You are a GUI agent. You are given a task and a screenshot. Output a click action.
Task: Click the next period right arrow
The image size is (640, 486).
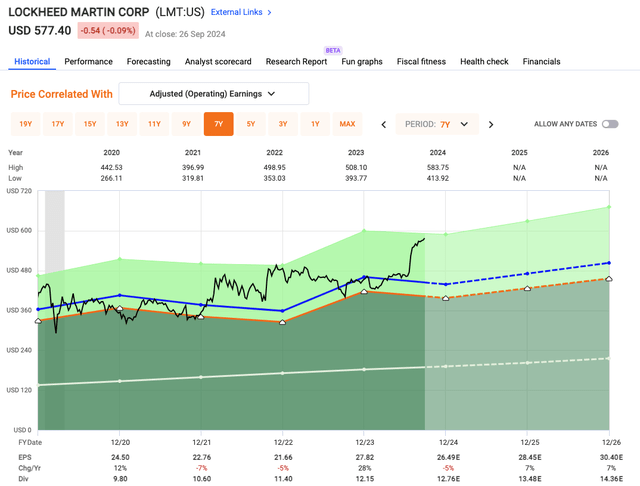coord(491,124)
